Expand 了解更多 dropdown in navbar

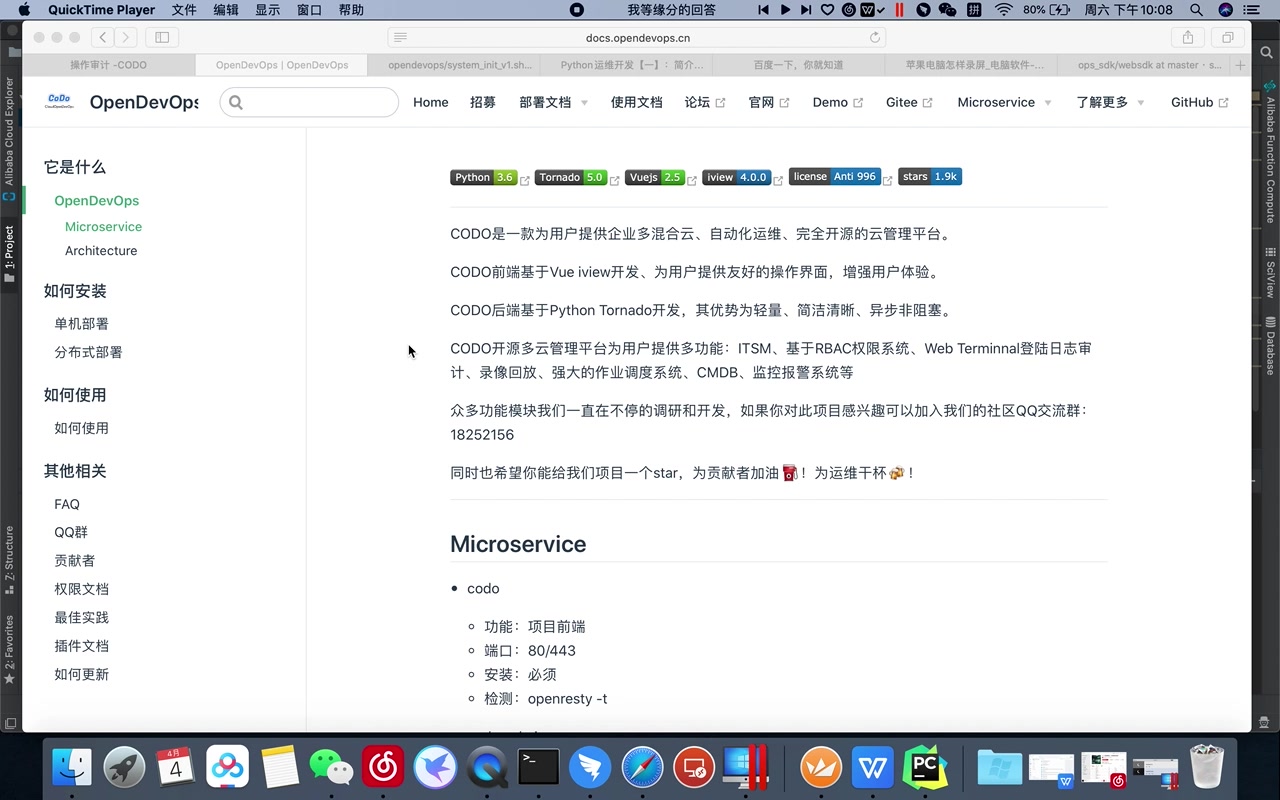tap(1110, 102)
